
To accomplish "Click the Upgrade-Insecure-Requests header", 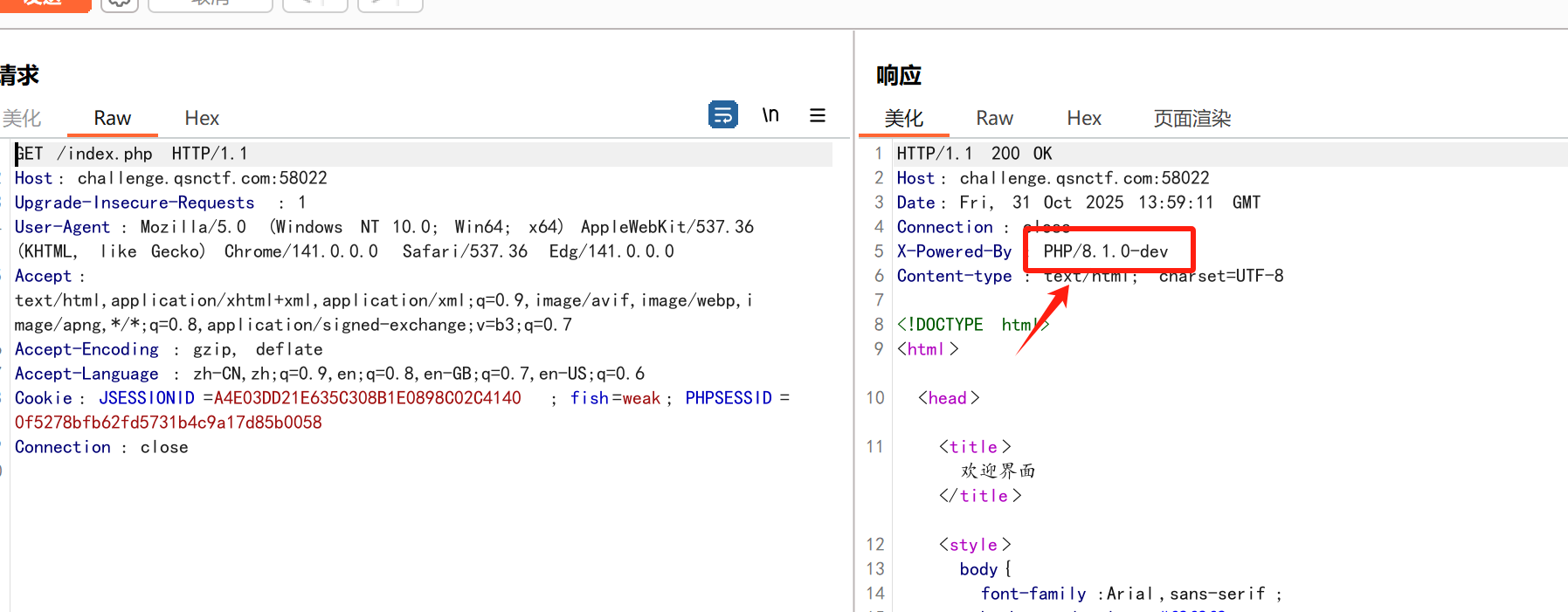I will click(x=135, y=203).
